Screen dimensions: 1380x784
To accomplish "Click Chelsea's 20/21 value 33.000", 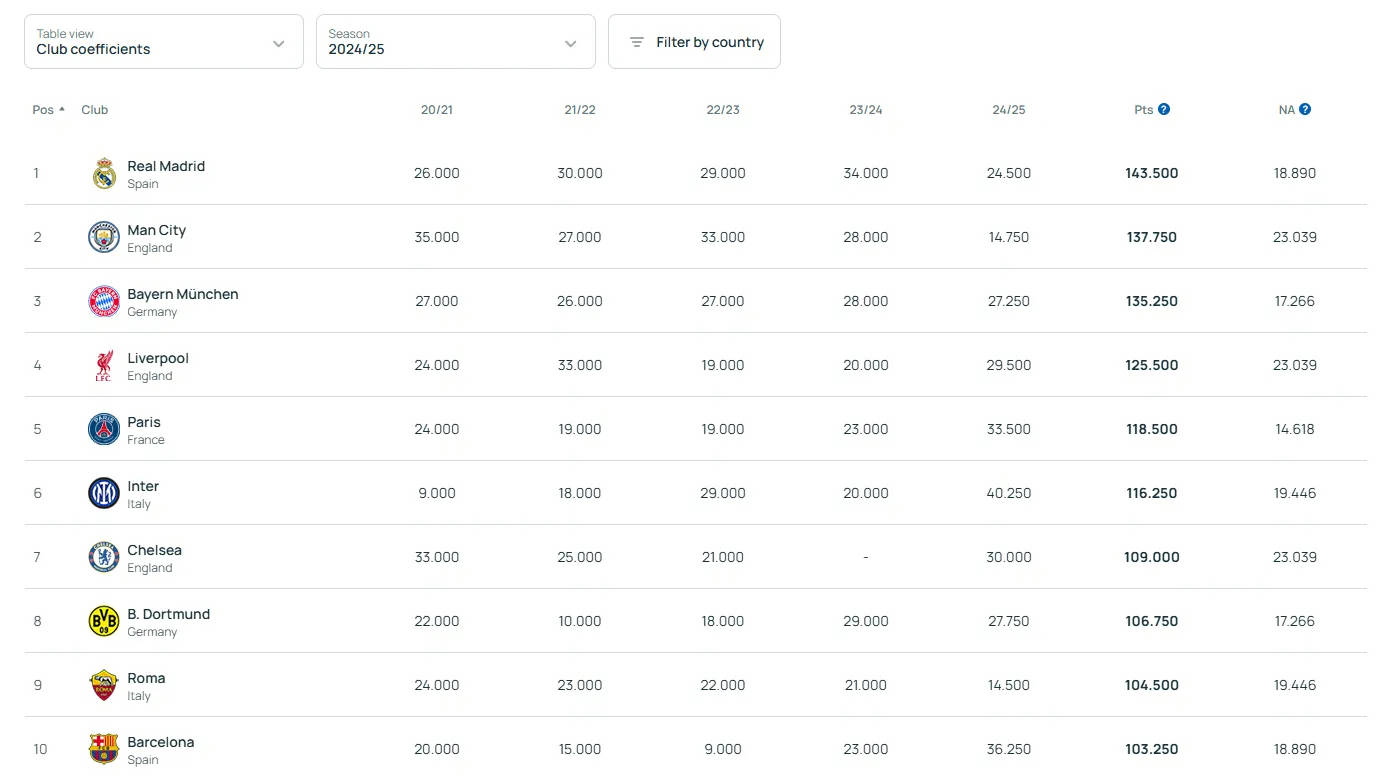I will (437, 557).
